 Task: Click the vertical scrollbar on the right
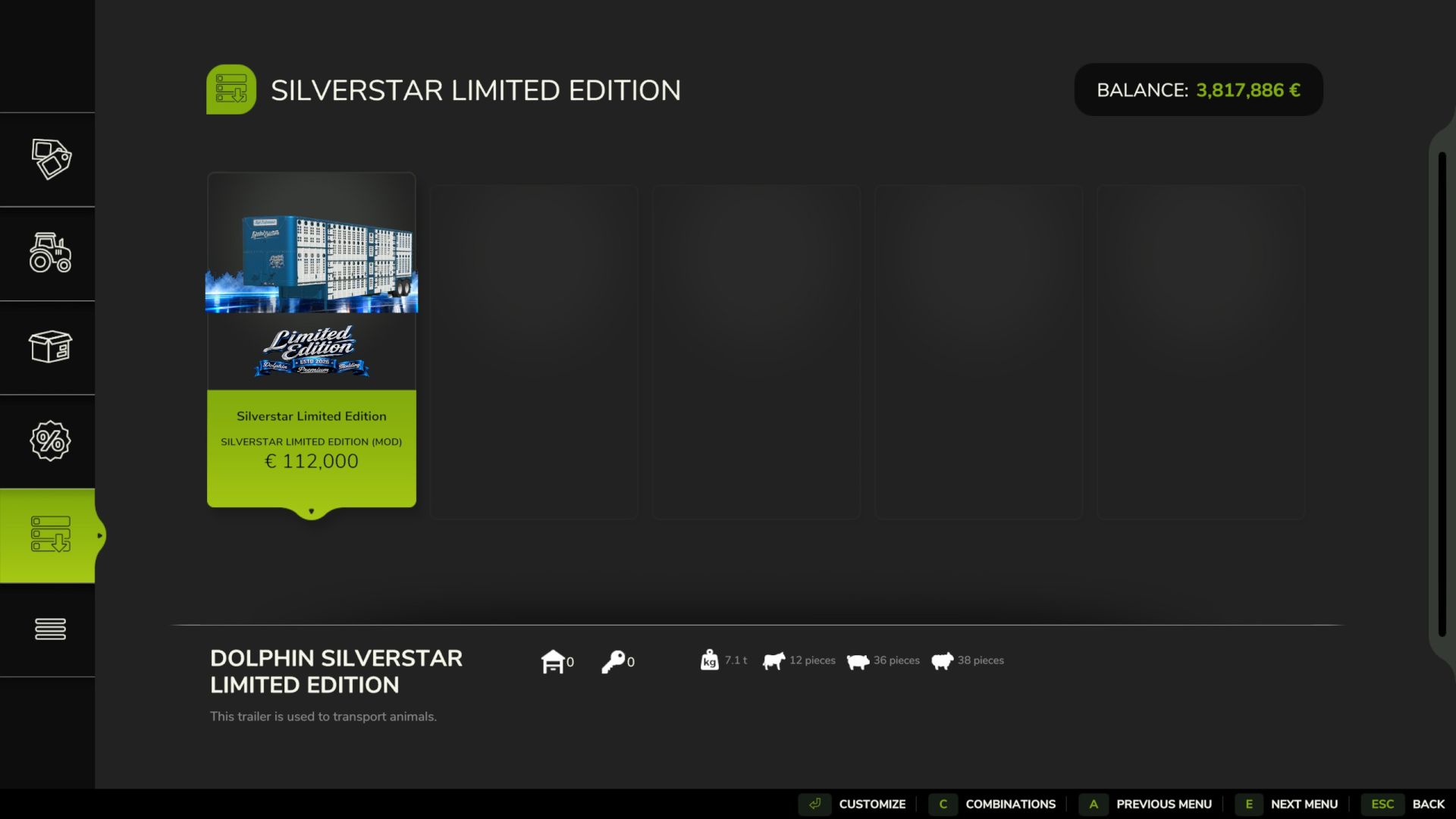pos(1442,394)
